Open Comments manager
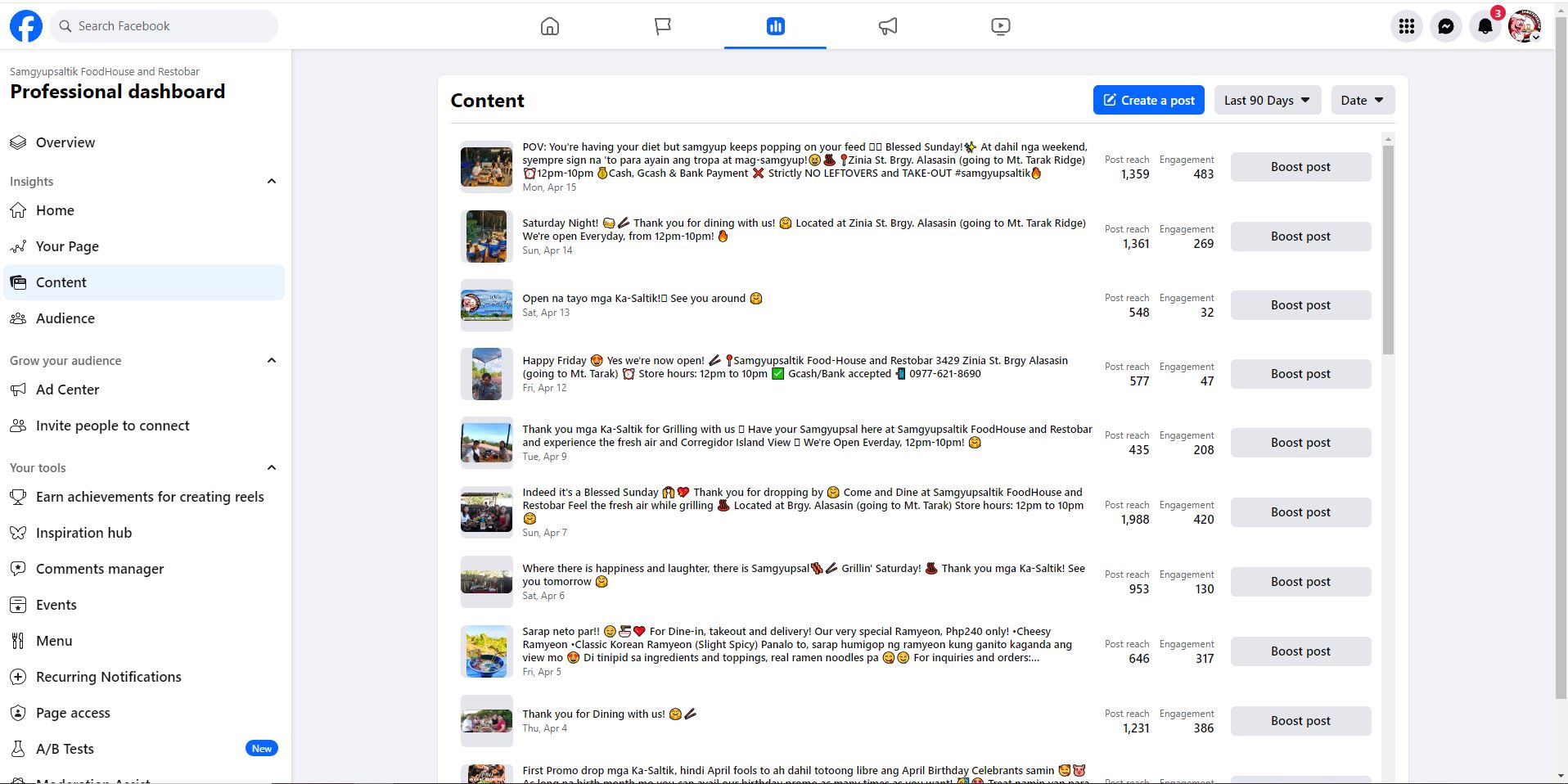Image resolution: width=1568 pixels, height=784 pixels. point(144,569)
